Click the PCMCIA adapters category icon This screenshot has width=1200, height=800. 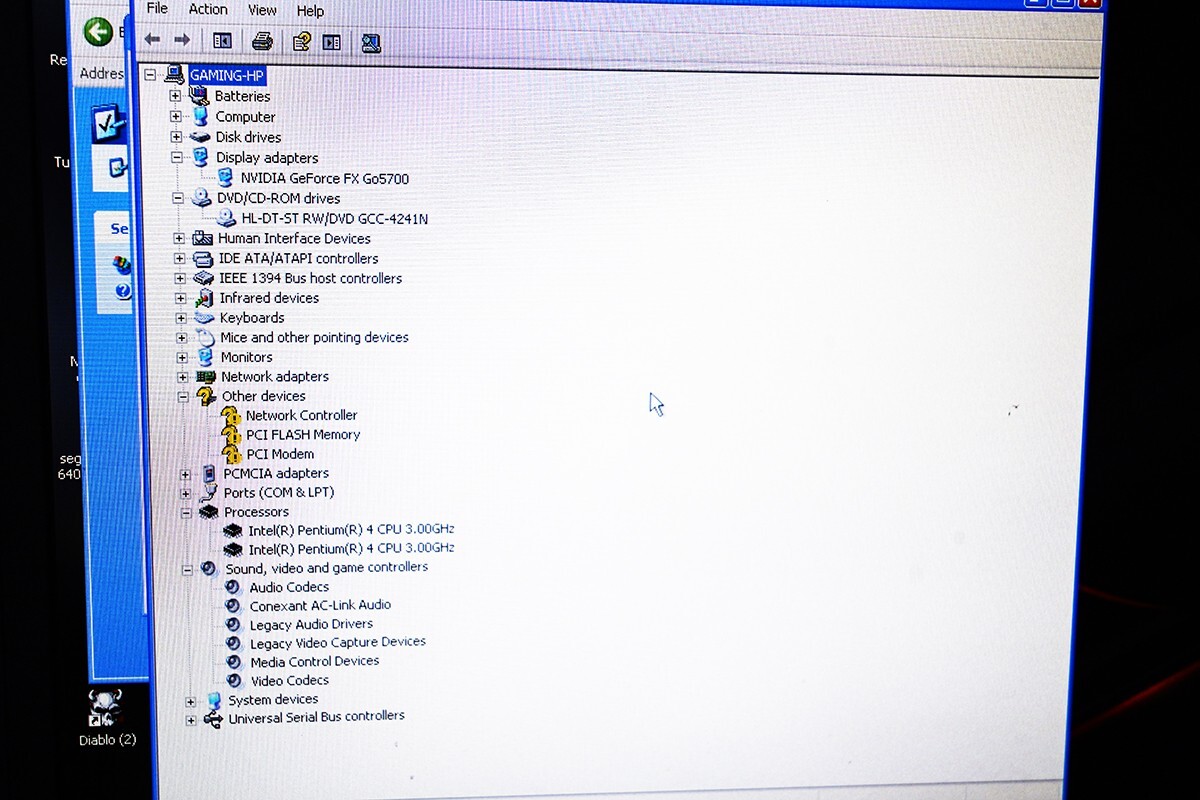tap(209, 473)
